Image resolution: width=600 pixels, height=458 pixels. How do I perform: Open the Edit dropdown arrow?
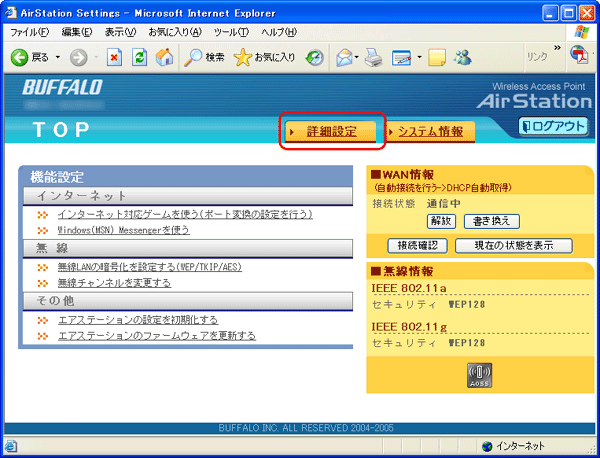[x=419, y=58]
